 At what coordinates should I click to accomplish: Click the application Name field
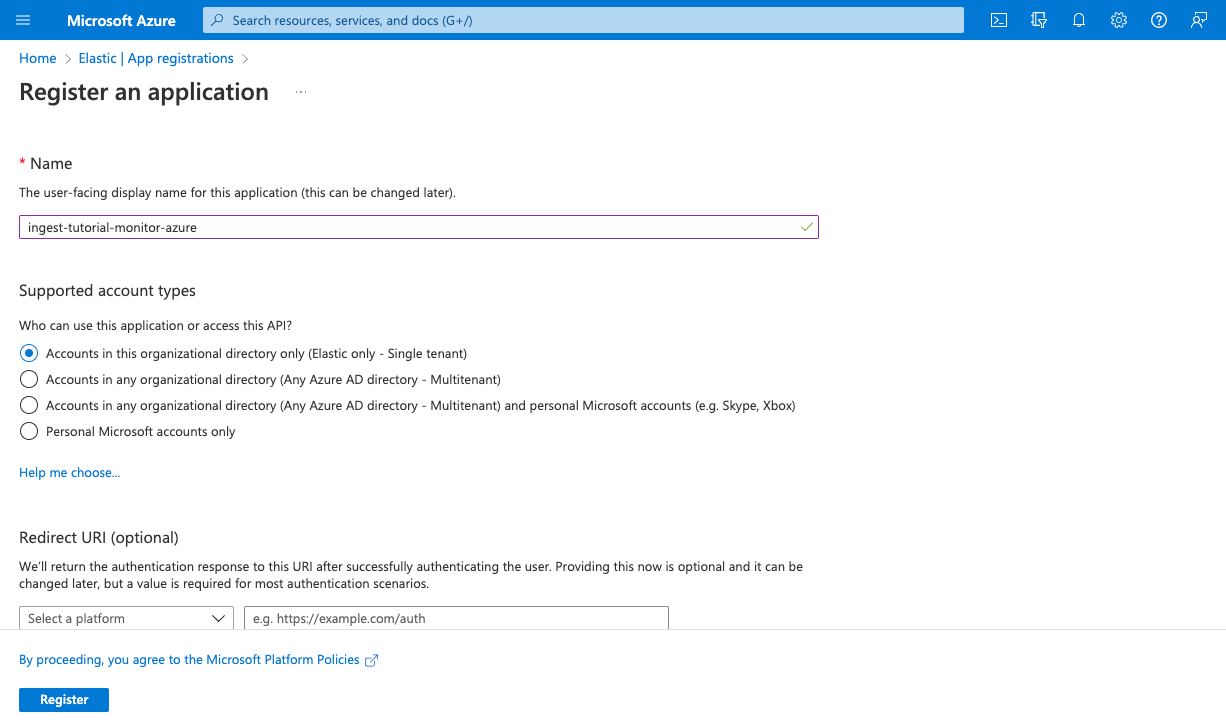pos(417,227)
